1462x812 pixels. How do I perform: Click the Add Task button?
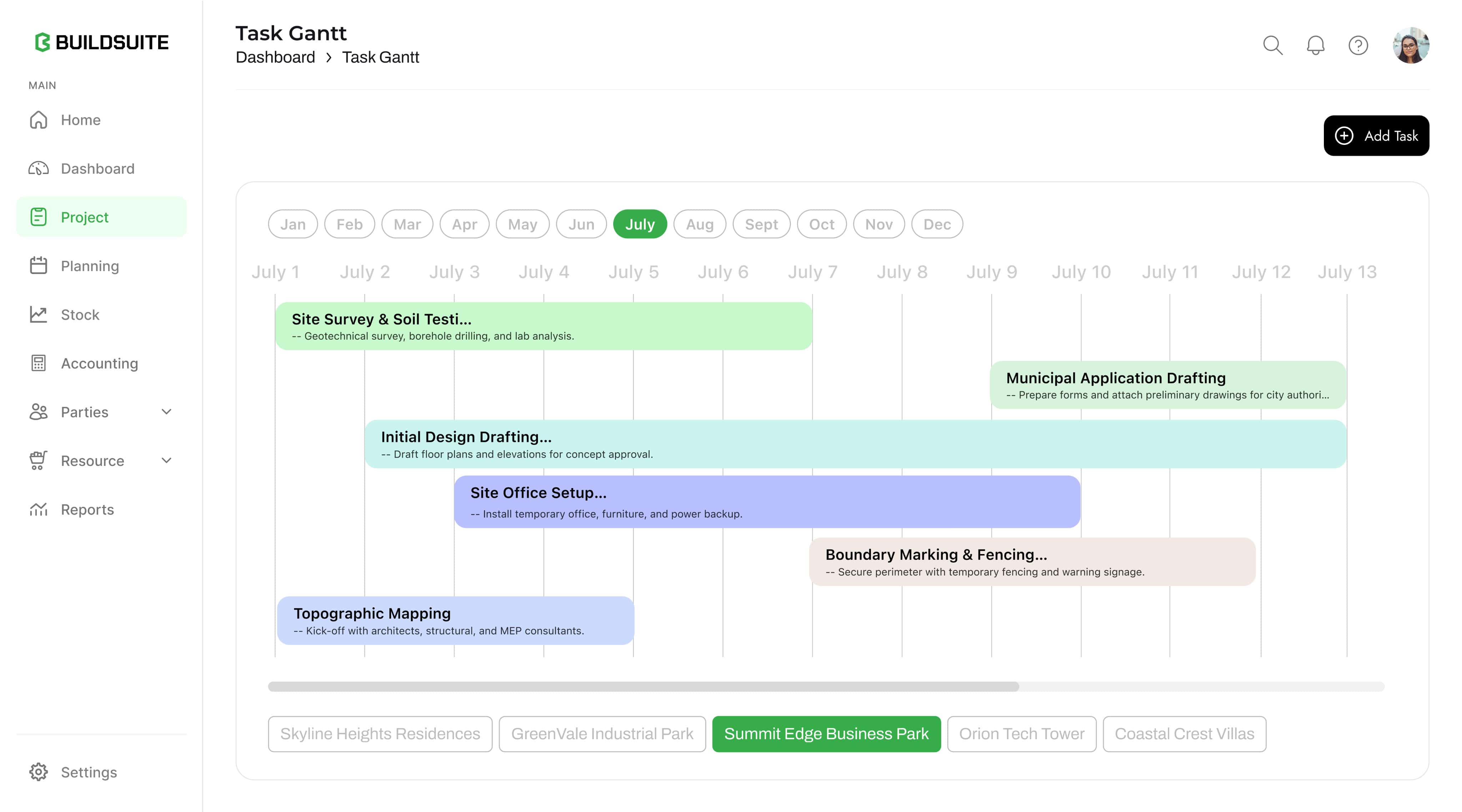click(1376, 136)
